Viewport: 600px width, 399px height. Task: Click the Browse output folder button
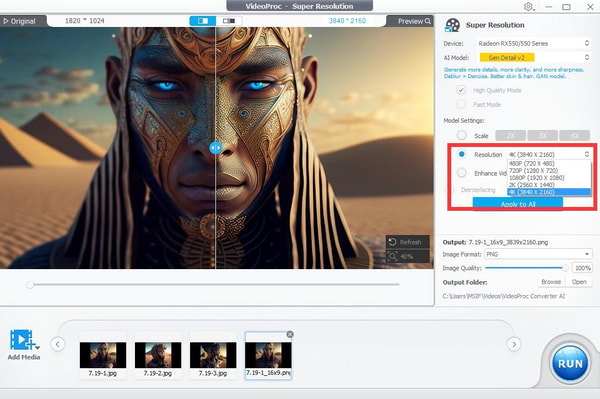tap(551, 282)
